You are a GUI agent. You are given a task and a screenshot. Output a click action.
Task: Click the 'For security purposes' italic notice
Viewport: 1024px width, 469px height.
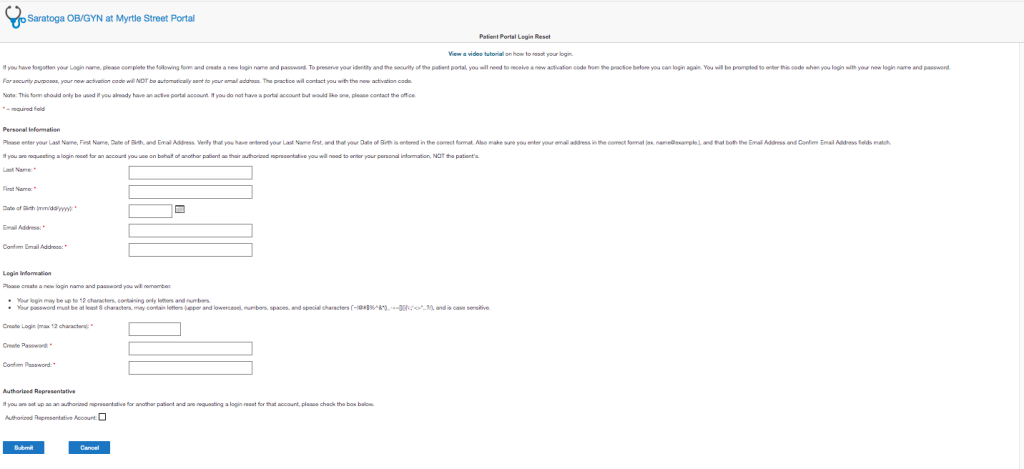[208, 81]
